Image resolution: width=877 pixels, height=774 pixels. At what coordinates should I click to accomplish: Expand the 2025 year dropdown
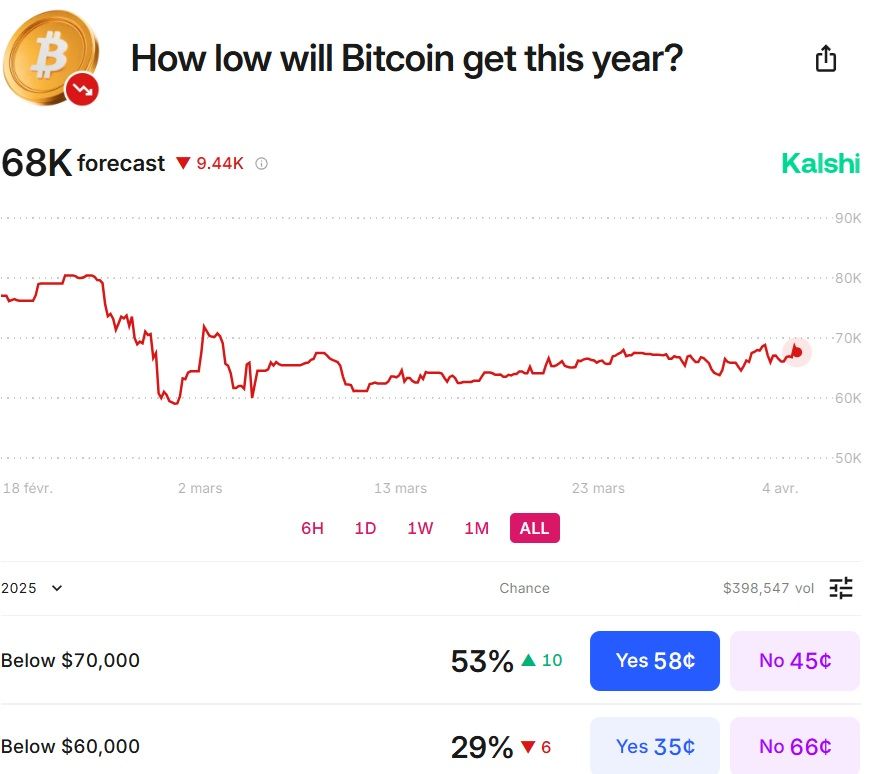coord(32,588)
